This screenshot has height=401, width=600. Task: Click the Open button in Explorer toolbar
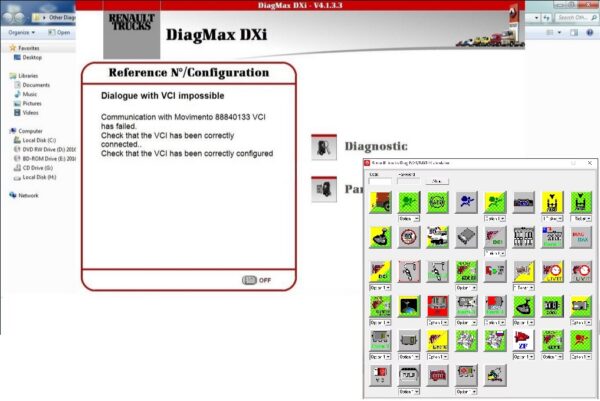59,33
